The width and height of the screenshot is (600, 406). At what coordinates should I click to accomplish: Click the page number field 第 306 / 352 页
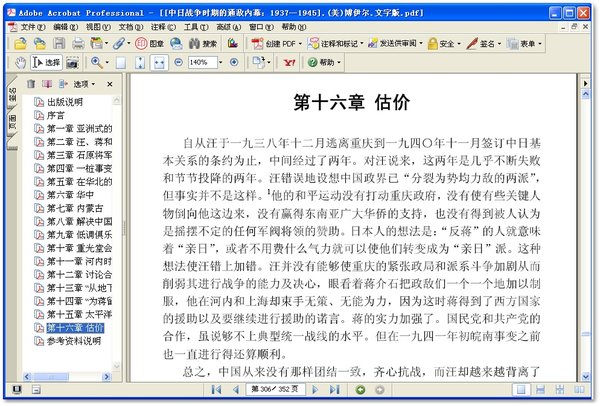(x=275, y=389)
